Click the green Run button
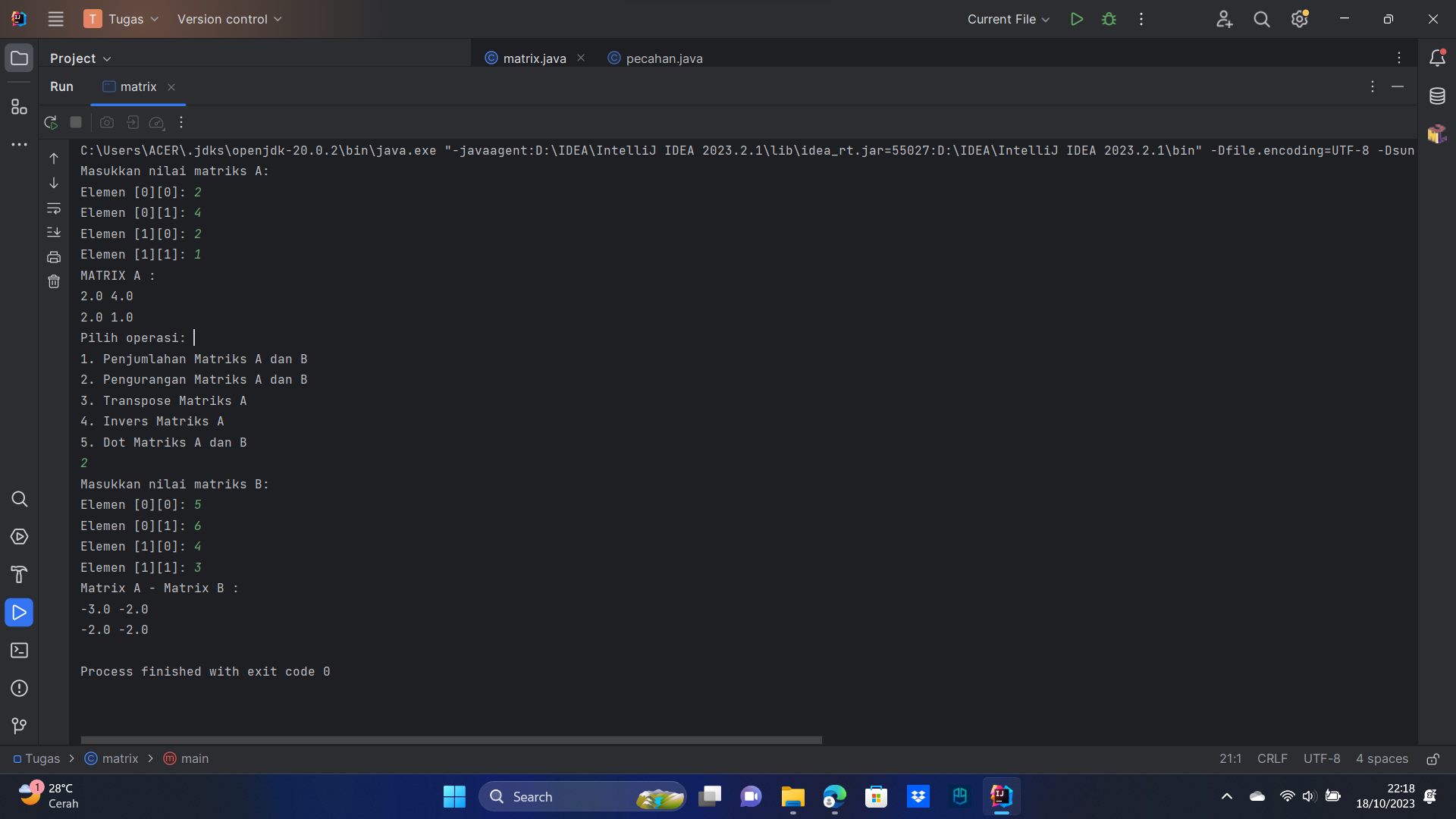This screenshot has width=1456, height=819. tap(1077, 19)
